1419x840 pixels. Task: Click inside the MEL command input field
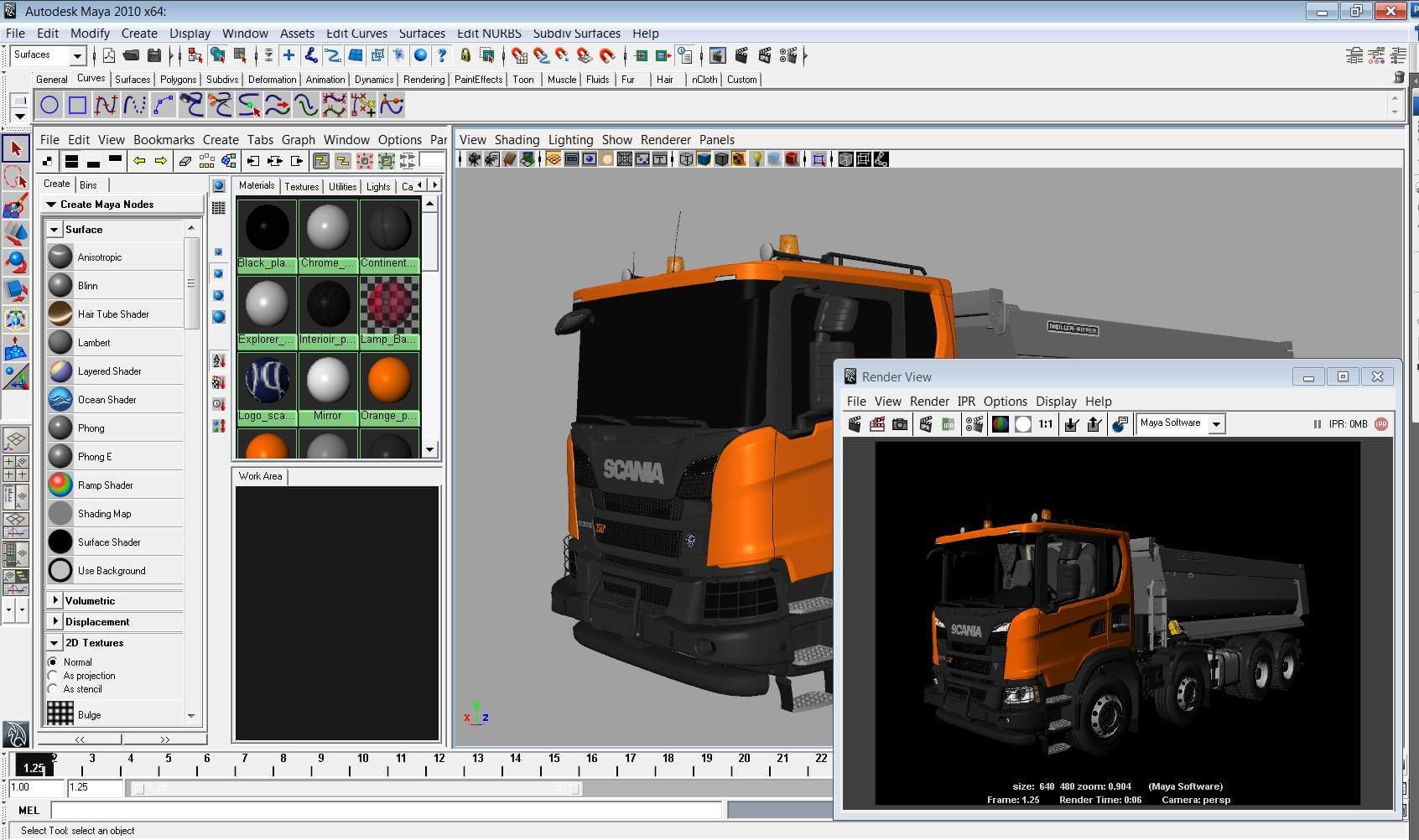pos(386,810)
